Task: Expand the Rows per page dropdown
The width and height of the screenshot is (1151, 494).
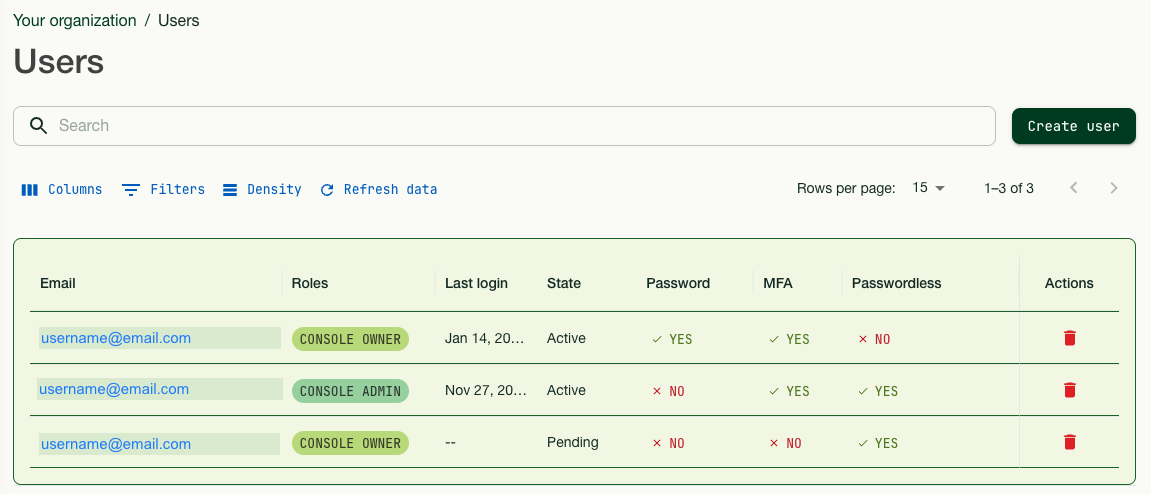Action: 928,188
